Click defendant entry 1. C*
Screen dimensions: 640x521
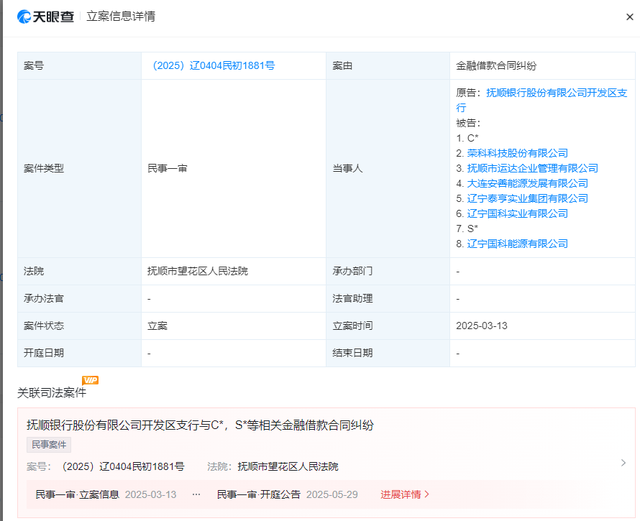tap(467, 138)
